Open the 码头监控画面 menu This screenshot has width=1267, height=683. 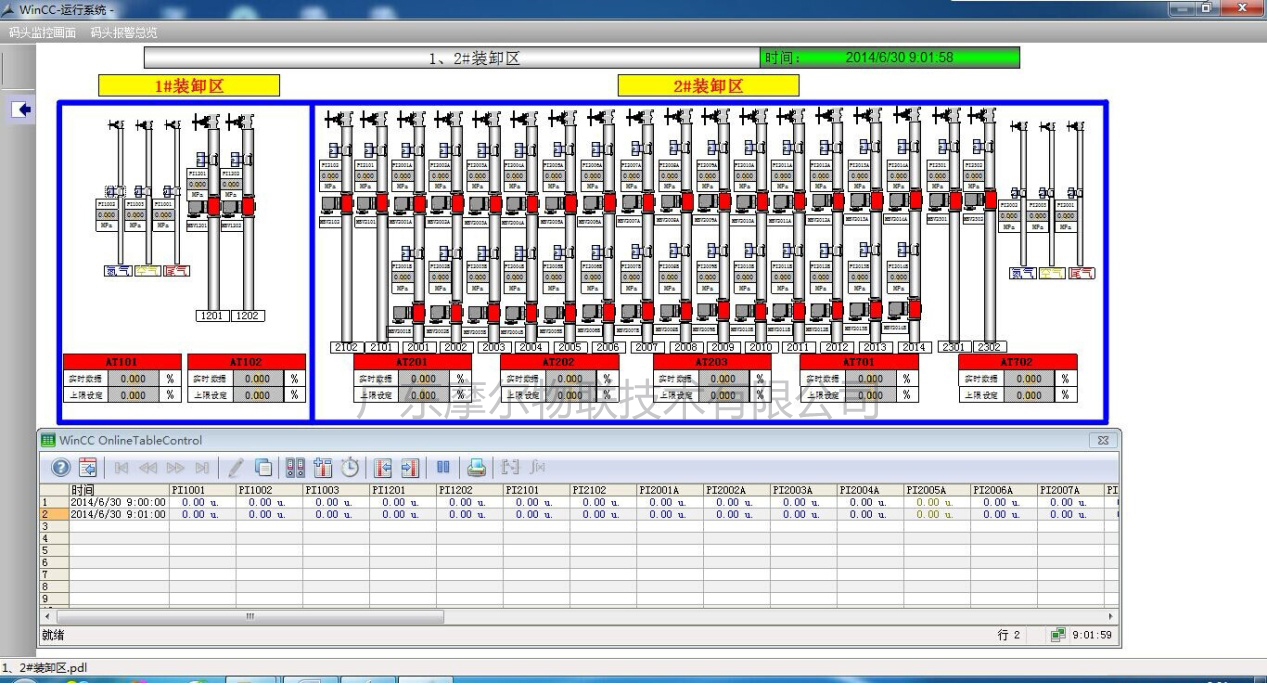coord(42,33)
